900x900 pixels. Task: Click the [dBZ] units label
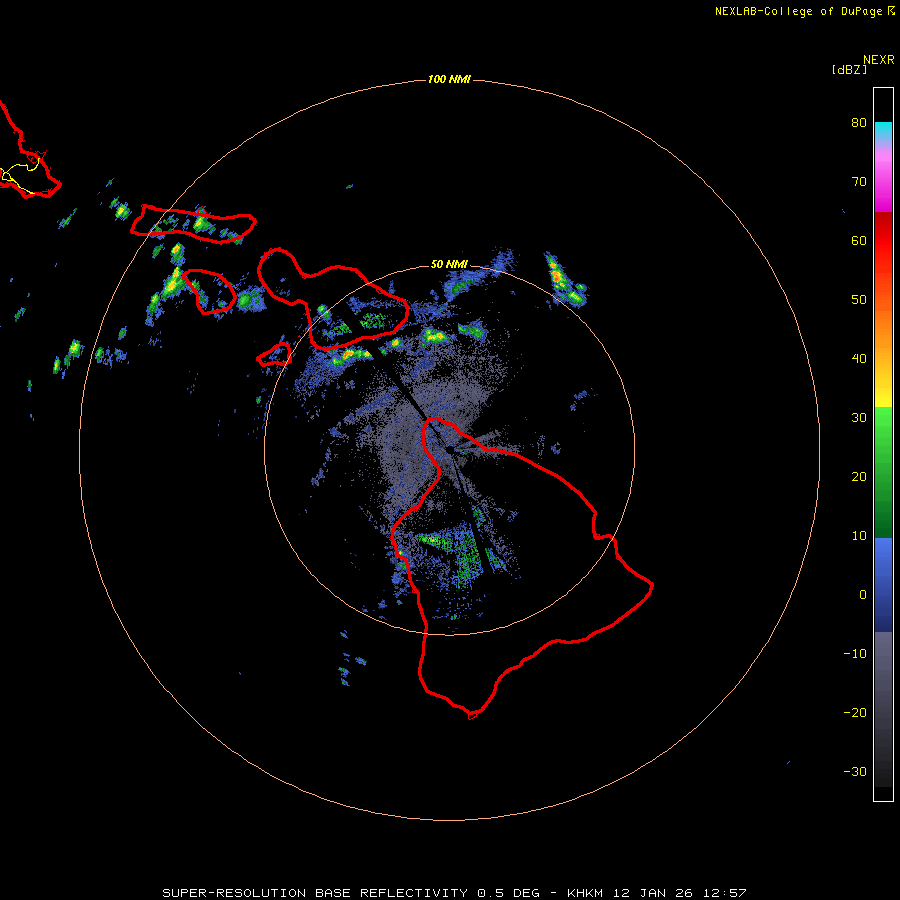click(x=849, y=70)
